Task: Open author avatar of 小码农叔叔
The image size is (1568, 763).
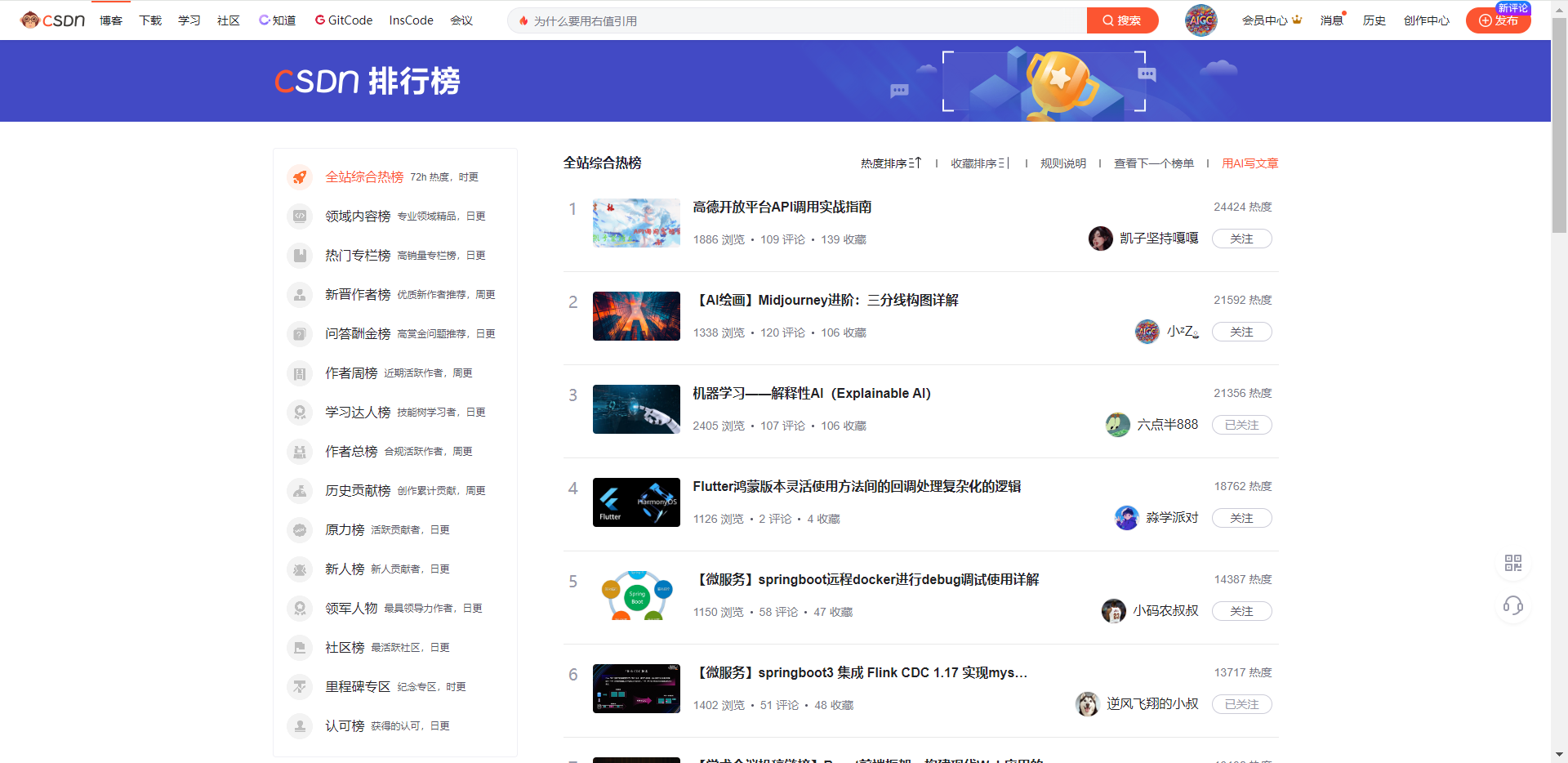Action: tap(1114, 611)
